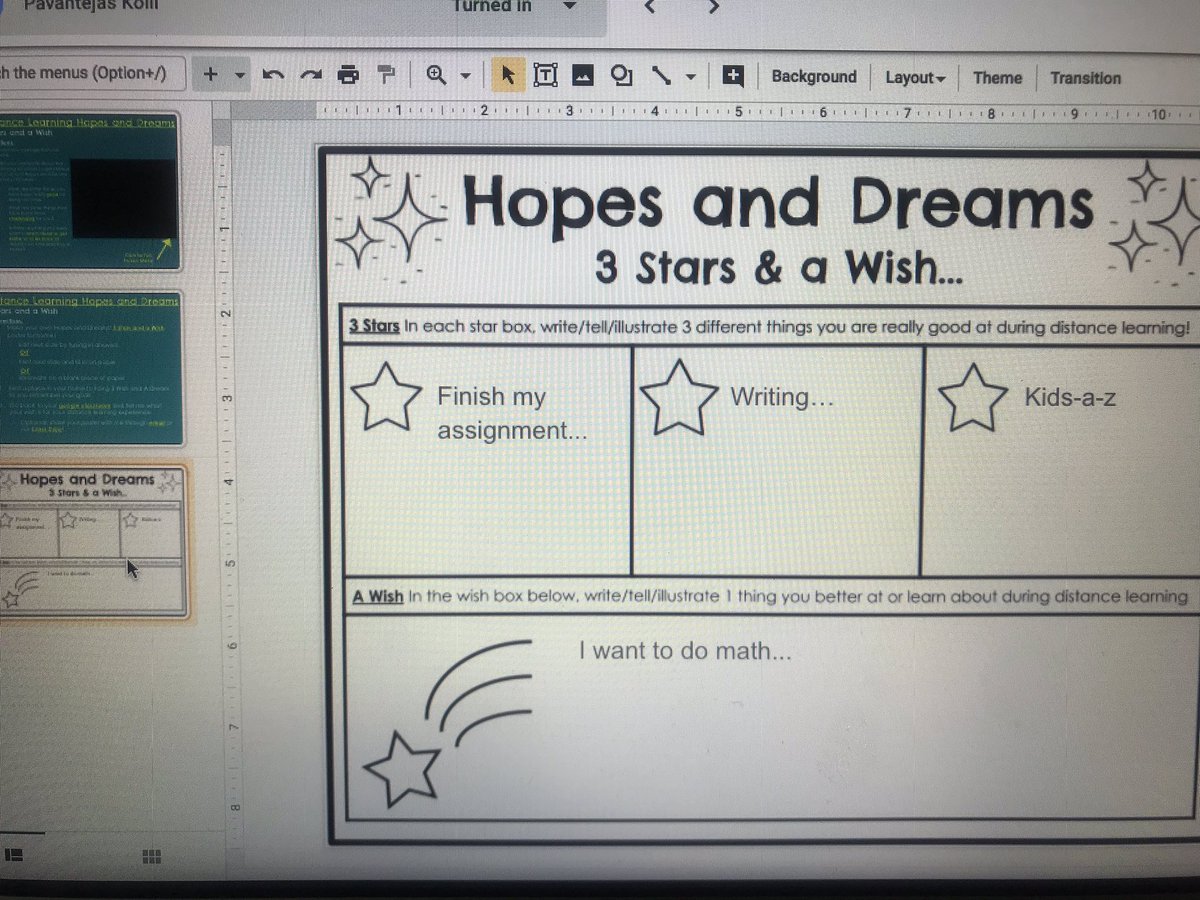Click the Background button

(x=814, y=77)
